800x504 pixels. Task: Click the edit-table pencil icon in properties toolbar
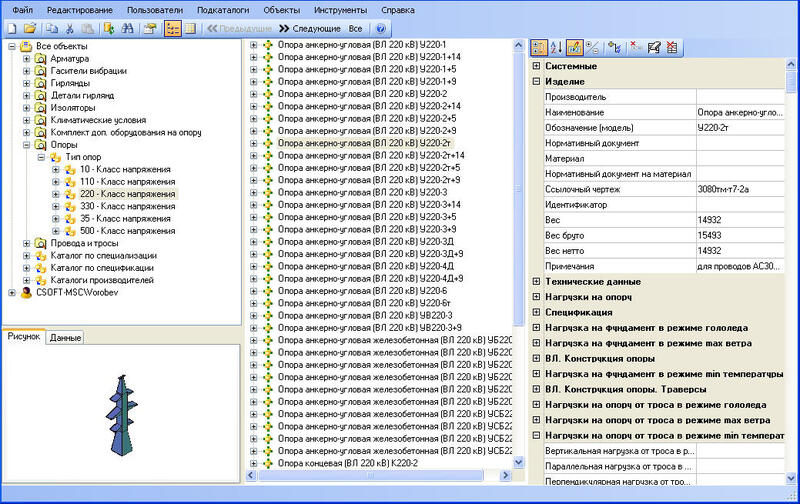click(x=654, y=47)
